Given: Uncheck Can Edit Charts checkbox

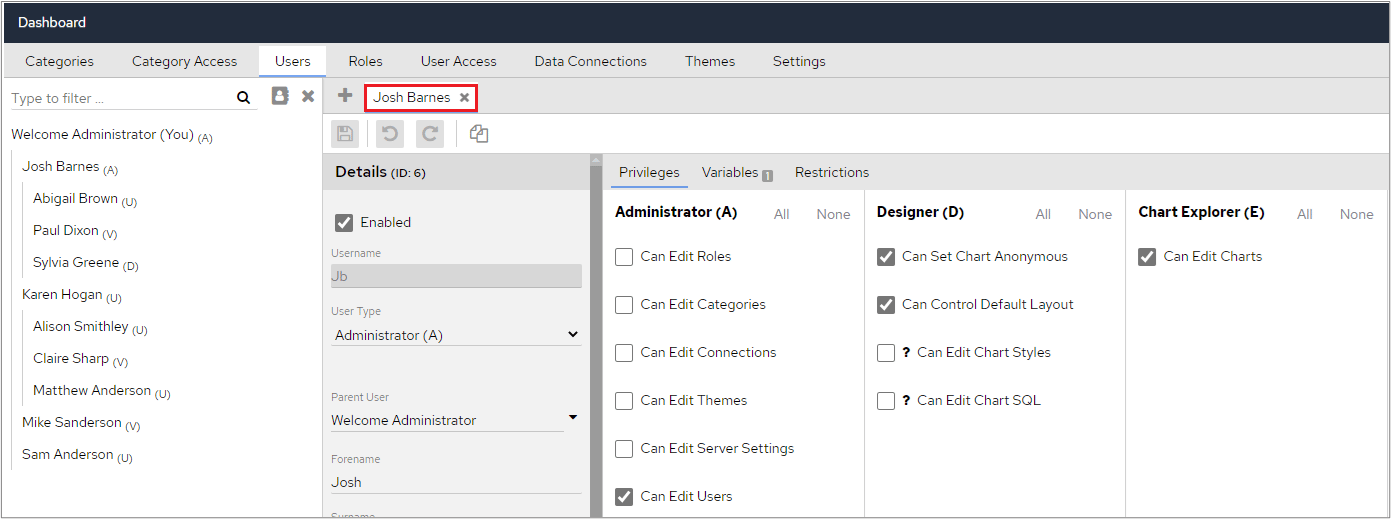Looking at the screenshot, I should 1147,257.
